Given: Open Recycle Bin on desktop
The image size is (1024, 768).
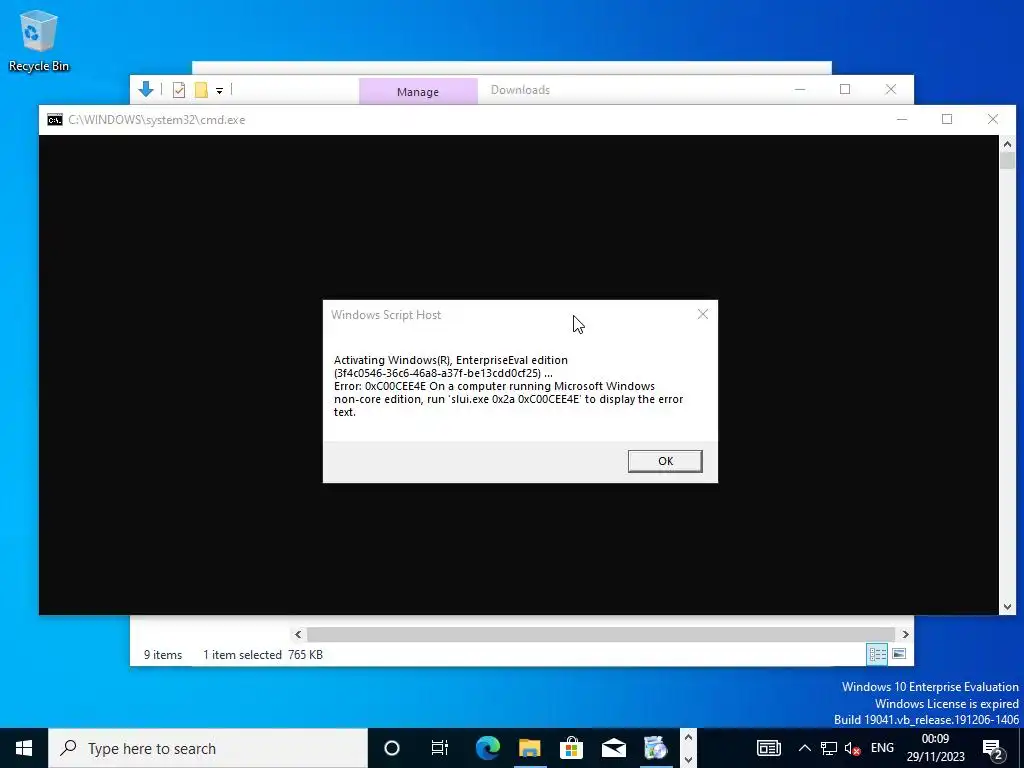Looking at the screenshot, I should point(39,40).
